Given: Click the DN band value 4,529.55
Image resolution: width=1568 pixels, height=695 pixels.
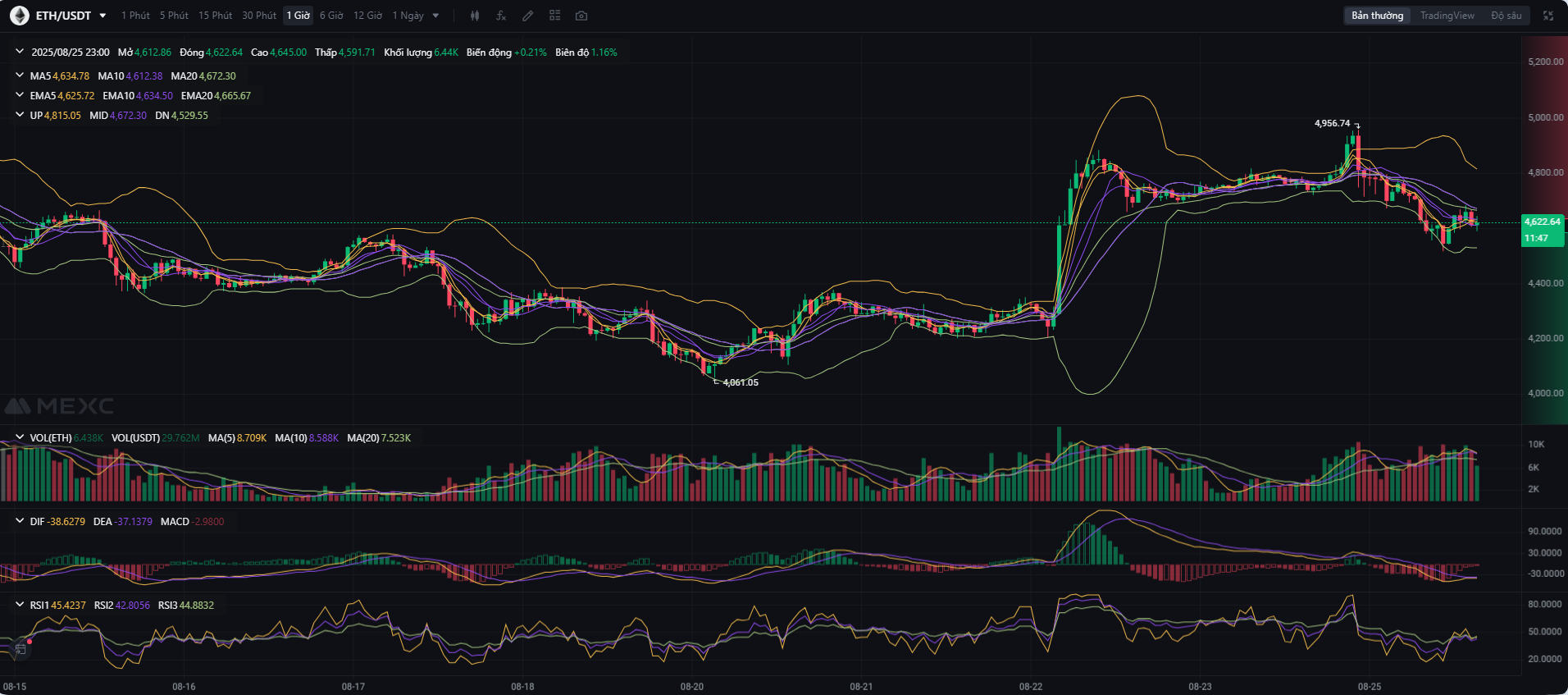Looking at the screenshot, I should (189, 115).
